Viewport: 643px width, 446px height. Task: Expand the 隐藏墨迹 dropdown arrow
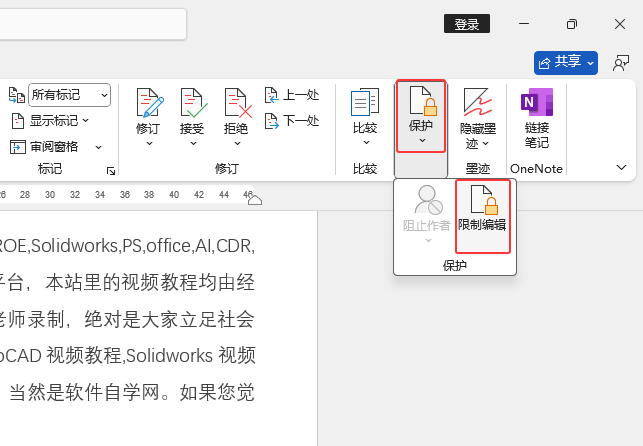486,143
